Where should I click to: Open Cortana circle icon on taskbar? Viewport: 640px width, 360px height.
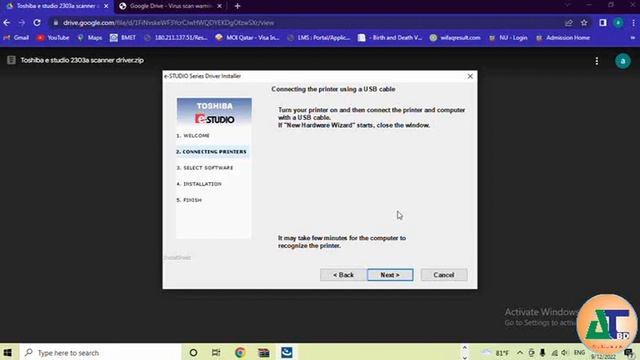coord(193,352)
